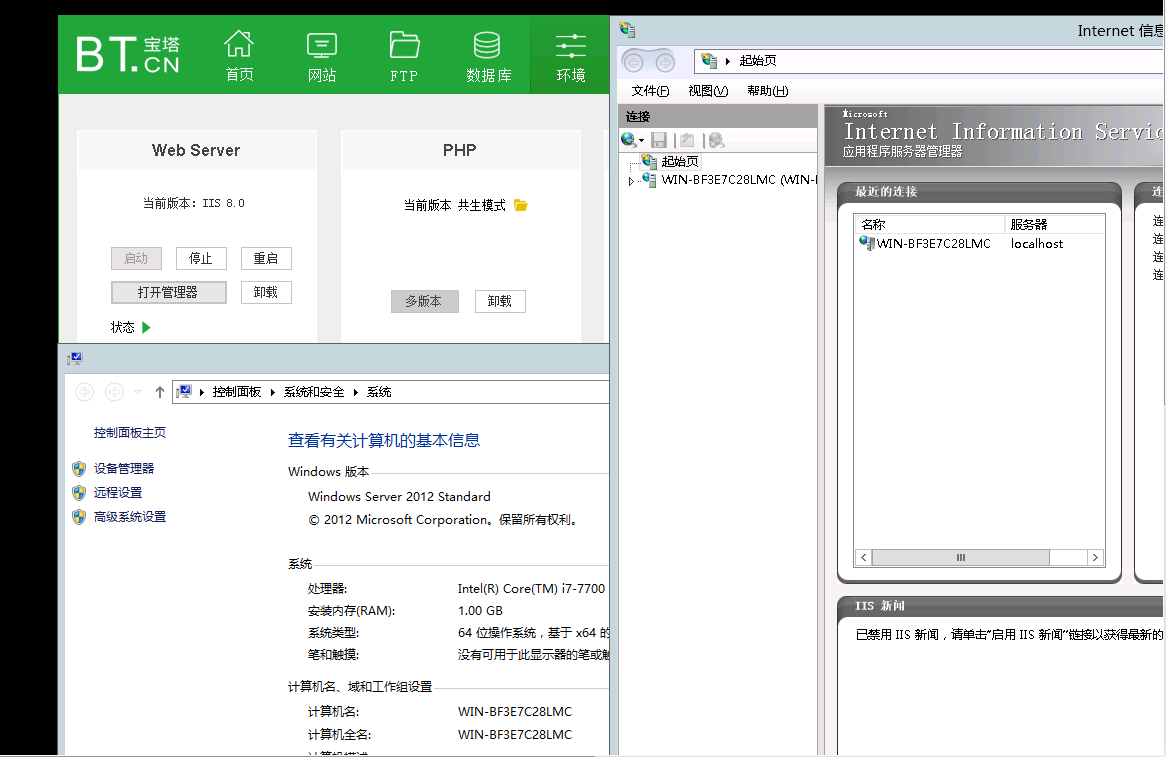Viewport: 1166px width, 757px height.
Task: Select the 环境 environment tab
Action: click(x=570, y=55)
